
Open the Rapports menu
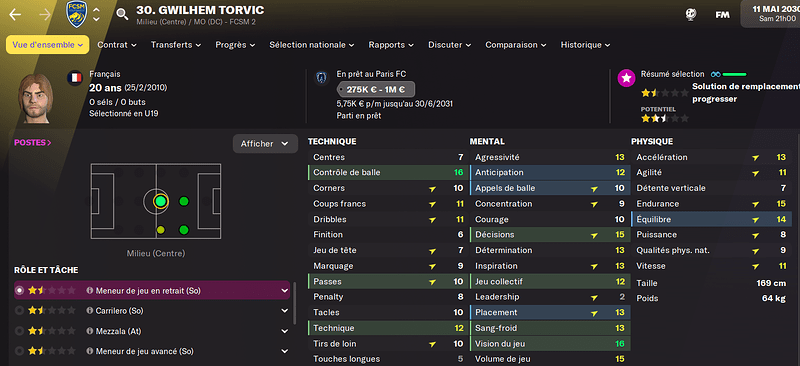(391, 45)
